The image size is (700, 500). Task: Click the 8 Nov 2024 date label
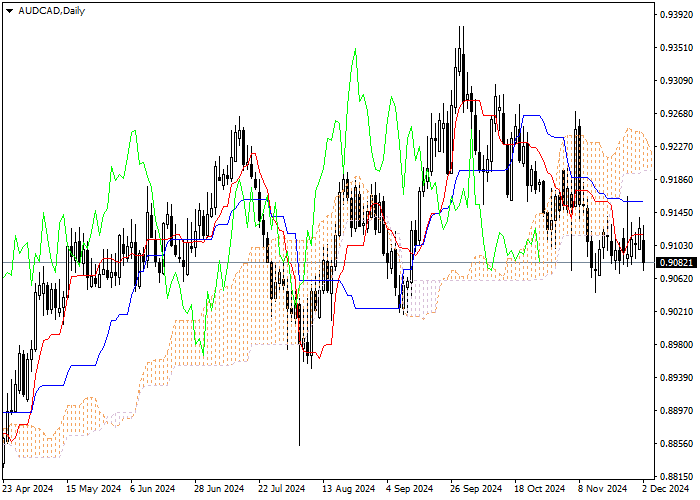[603, 489]
